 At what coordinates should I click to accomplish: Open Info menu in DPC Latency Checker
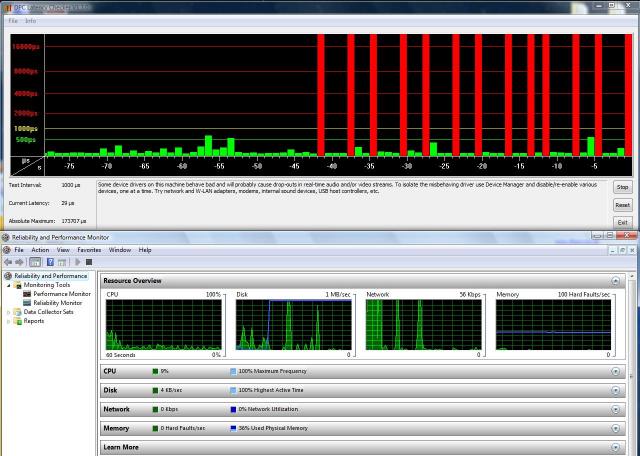click(x=31, y=20)
